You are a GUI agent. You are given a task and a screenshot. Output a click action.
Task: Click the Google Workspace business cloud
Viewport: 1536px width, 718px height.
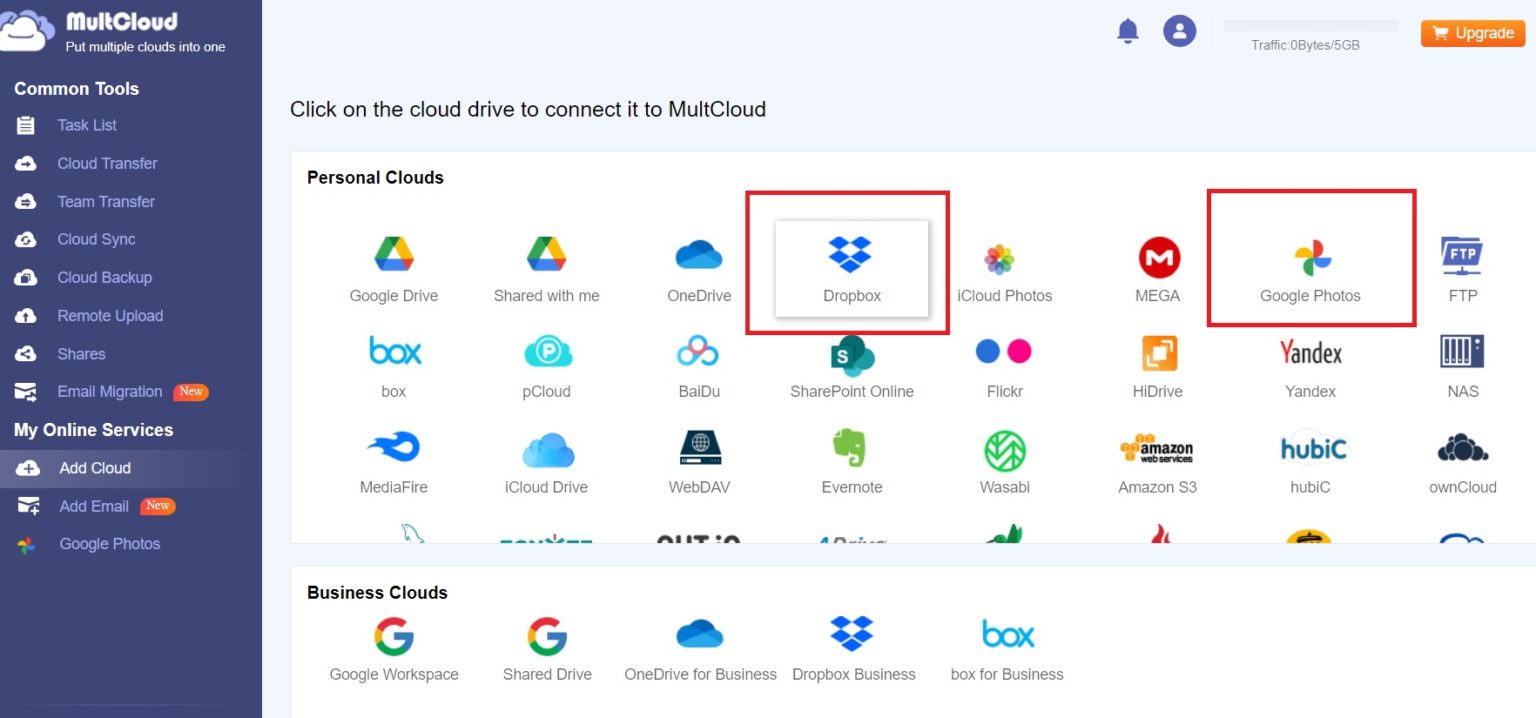[394, 636]
